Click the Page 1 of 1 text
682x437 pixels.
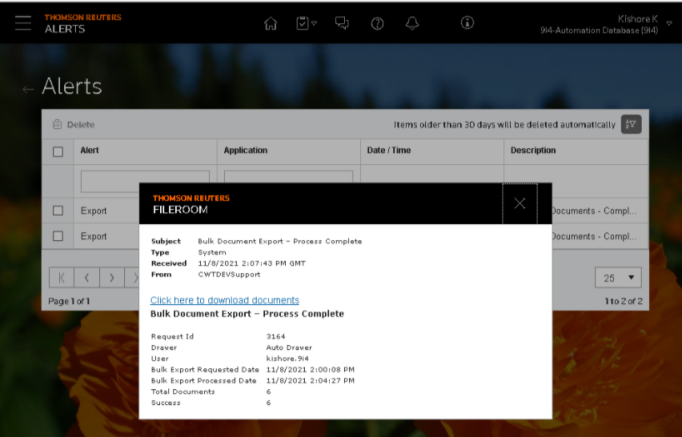(69, 301)
